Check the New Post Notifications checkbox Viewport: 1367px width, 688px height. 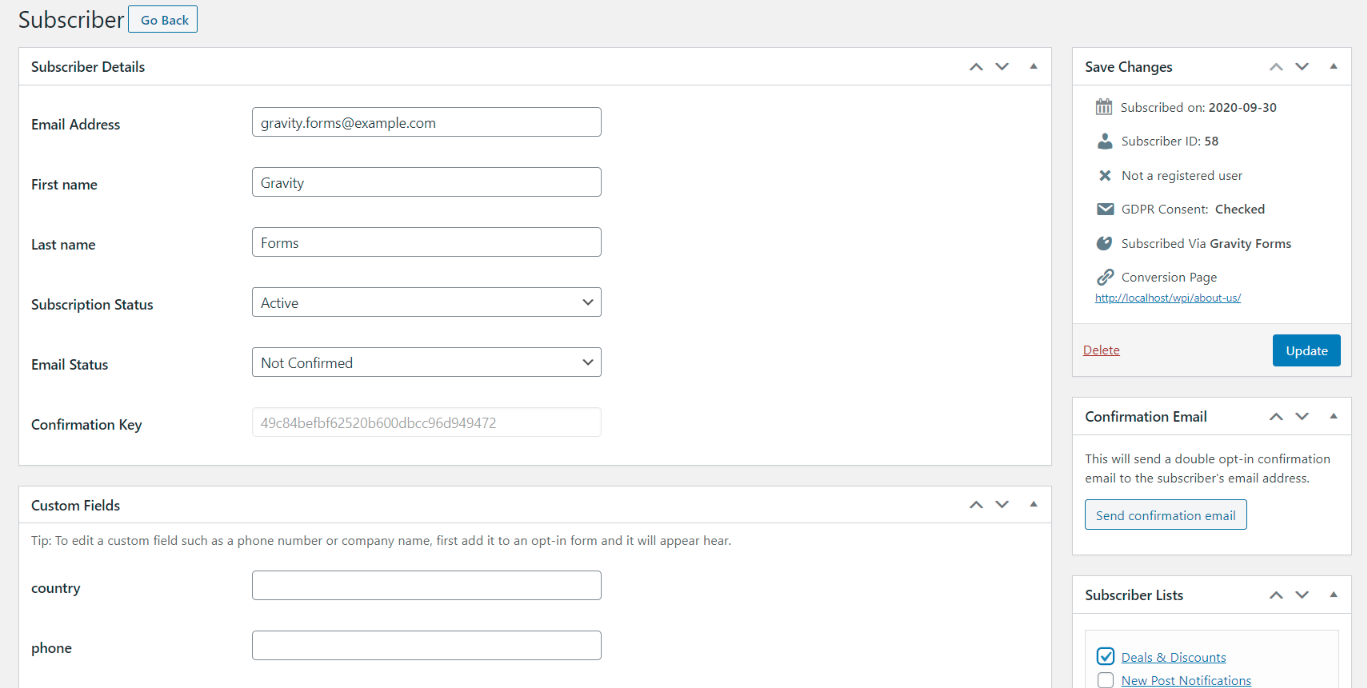click(1105, 680)
